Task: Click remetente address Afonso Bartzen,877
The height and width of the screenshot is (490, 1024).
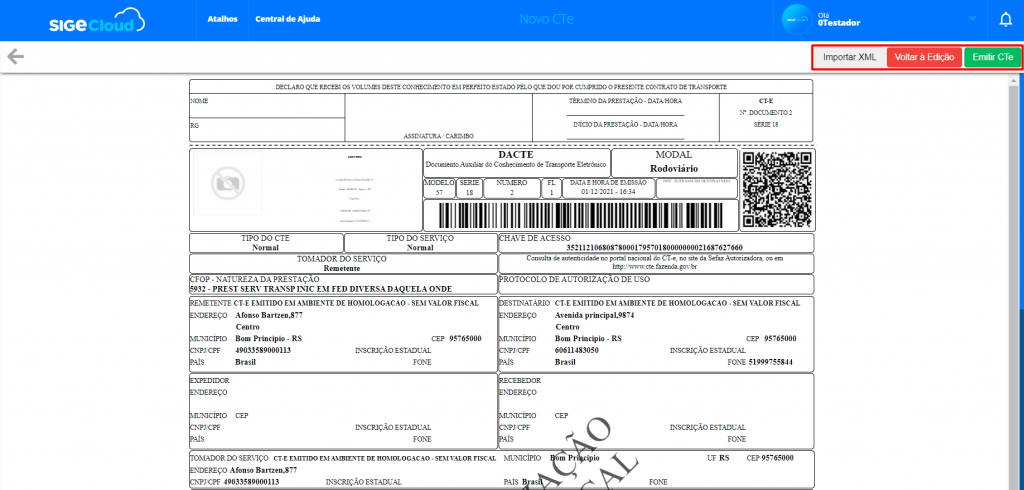Action: tap(268, 315)
